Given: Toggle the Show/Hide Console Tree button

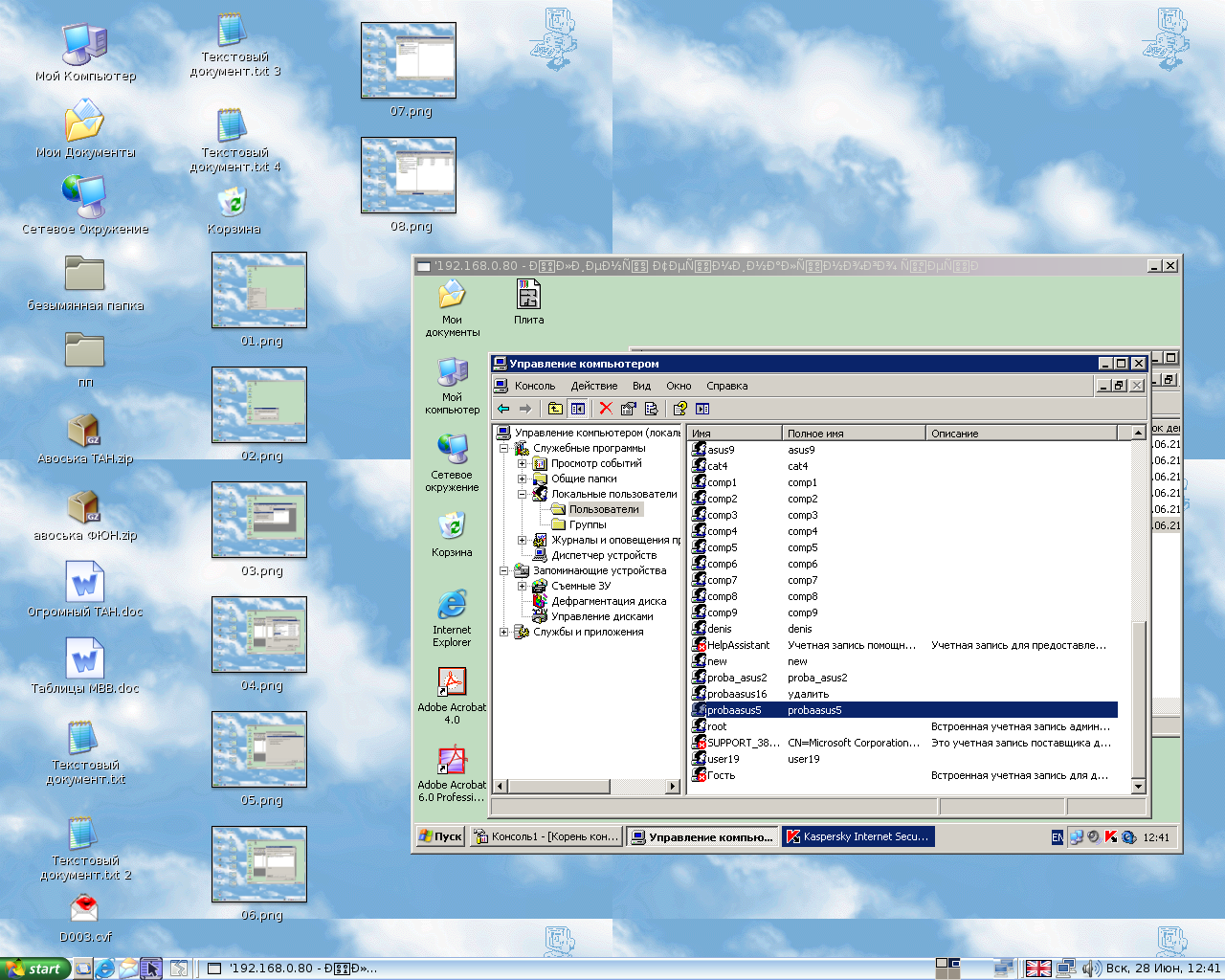Looking at the screenshot, I should point(578,409).
